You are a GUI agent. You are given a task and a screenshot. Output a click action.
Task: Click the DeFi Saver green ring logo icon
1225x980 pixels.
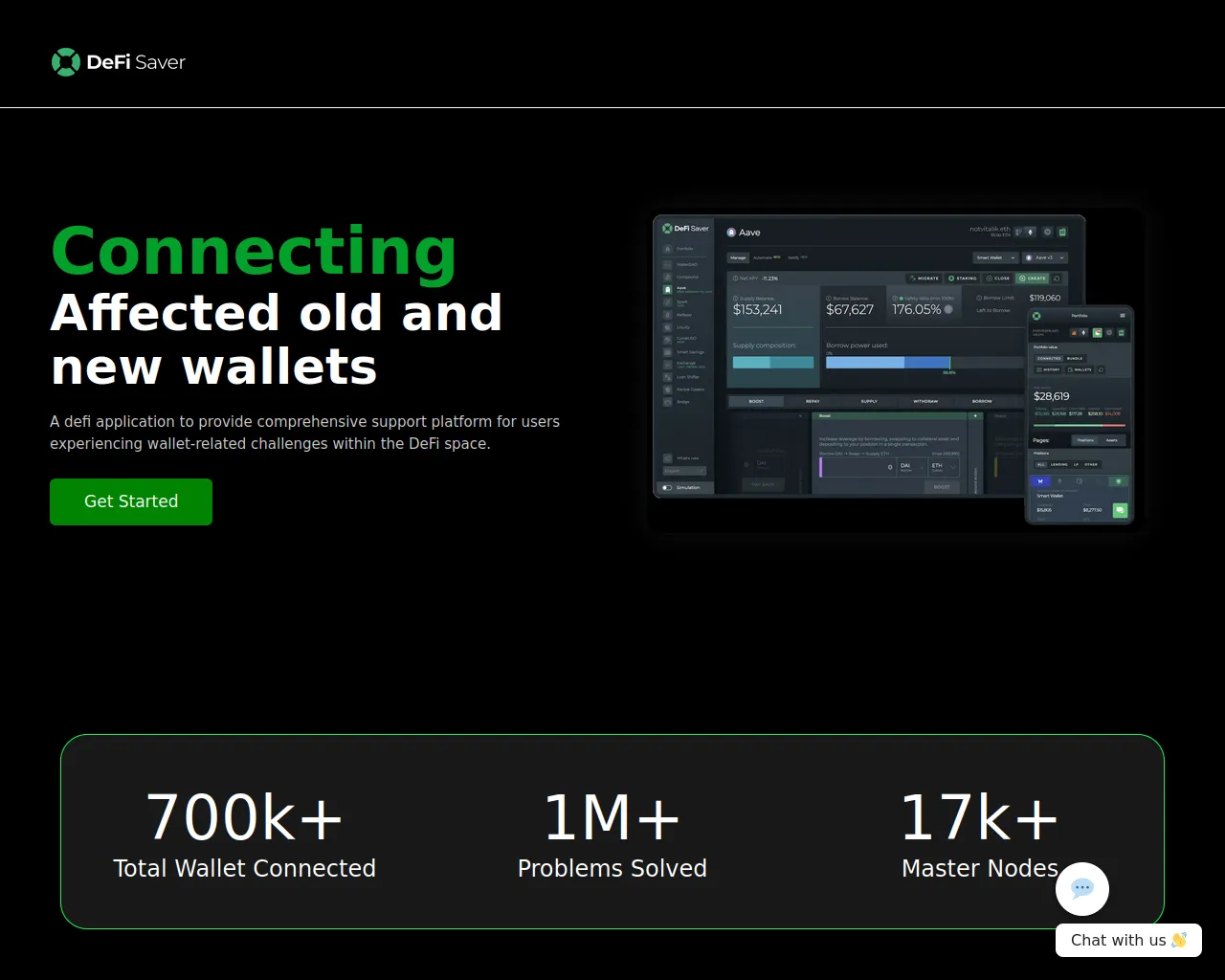(x=65, y=62)
